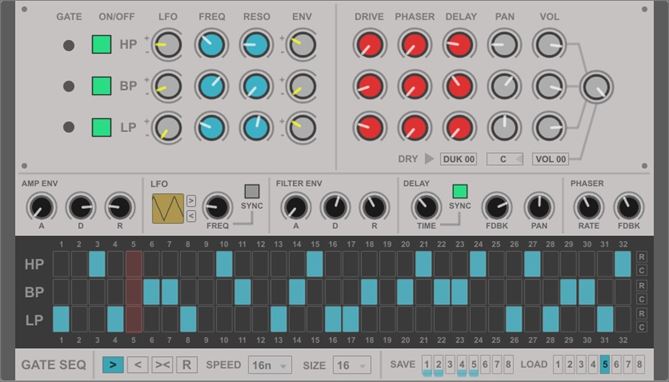The height and width of the screenshot is (382, 669).
Task: Toggle HP sequencer step 32
Action: point(623,264)
